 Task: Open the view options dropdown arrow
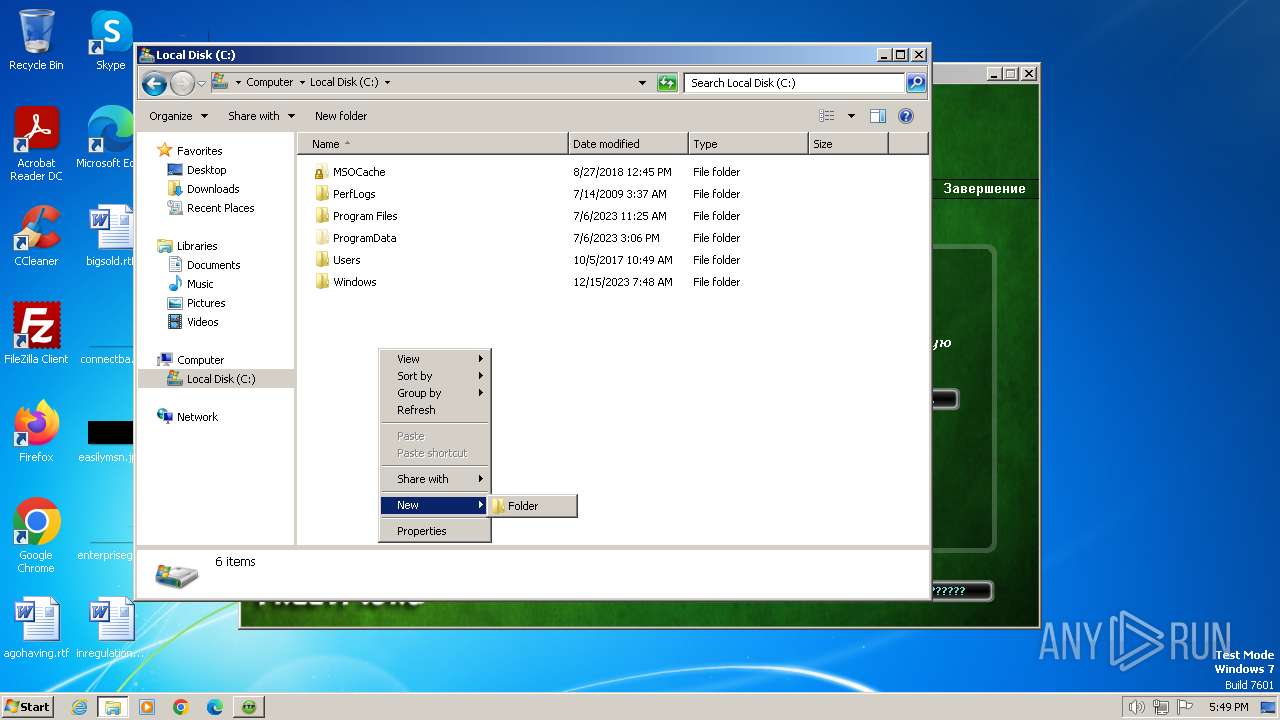(x=851, y=116)
